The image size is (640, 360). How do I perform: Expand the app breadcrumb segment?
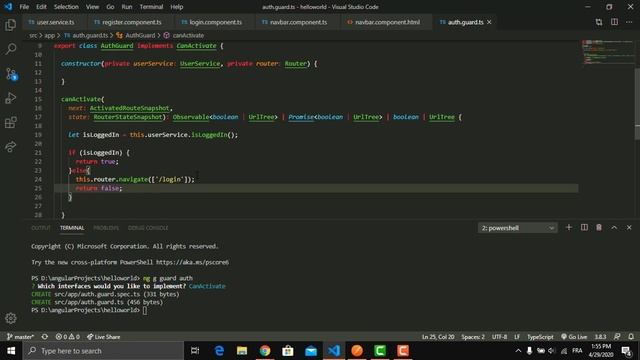(49, 36)
